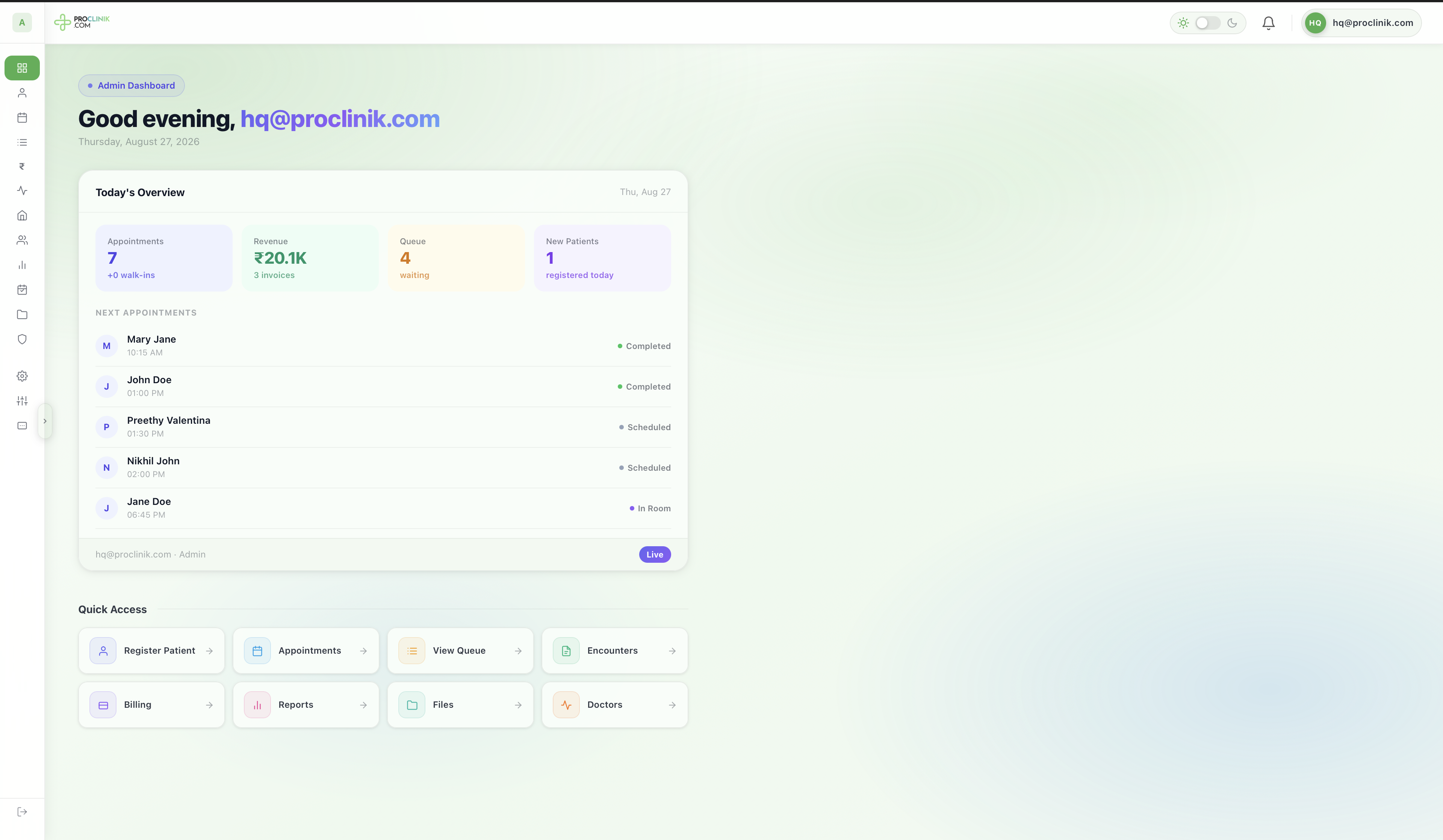Image resolution: width=1443 pixels, height=840 pixels.
Task: Click the Doctors quick access card
Action: (614, 705)
